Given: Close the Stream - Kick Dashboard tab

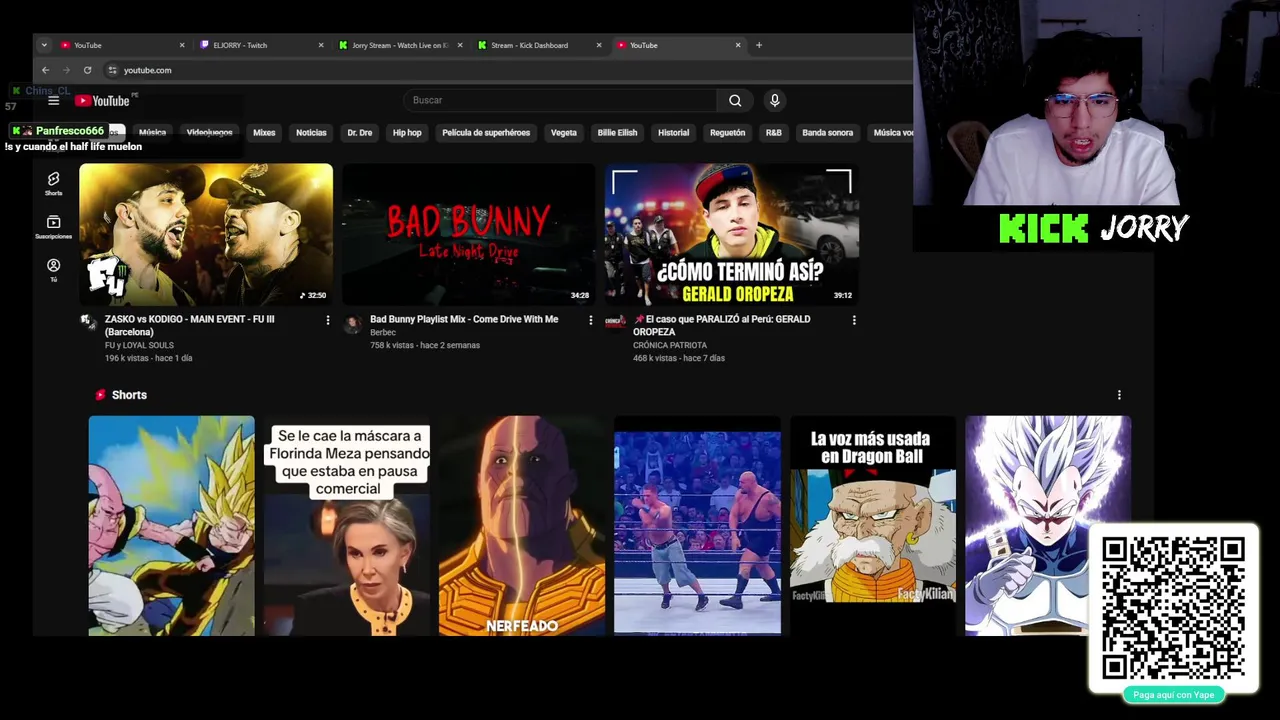Looking at the screenshot, I should coord(599,45).
